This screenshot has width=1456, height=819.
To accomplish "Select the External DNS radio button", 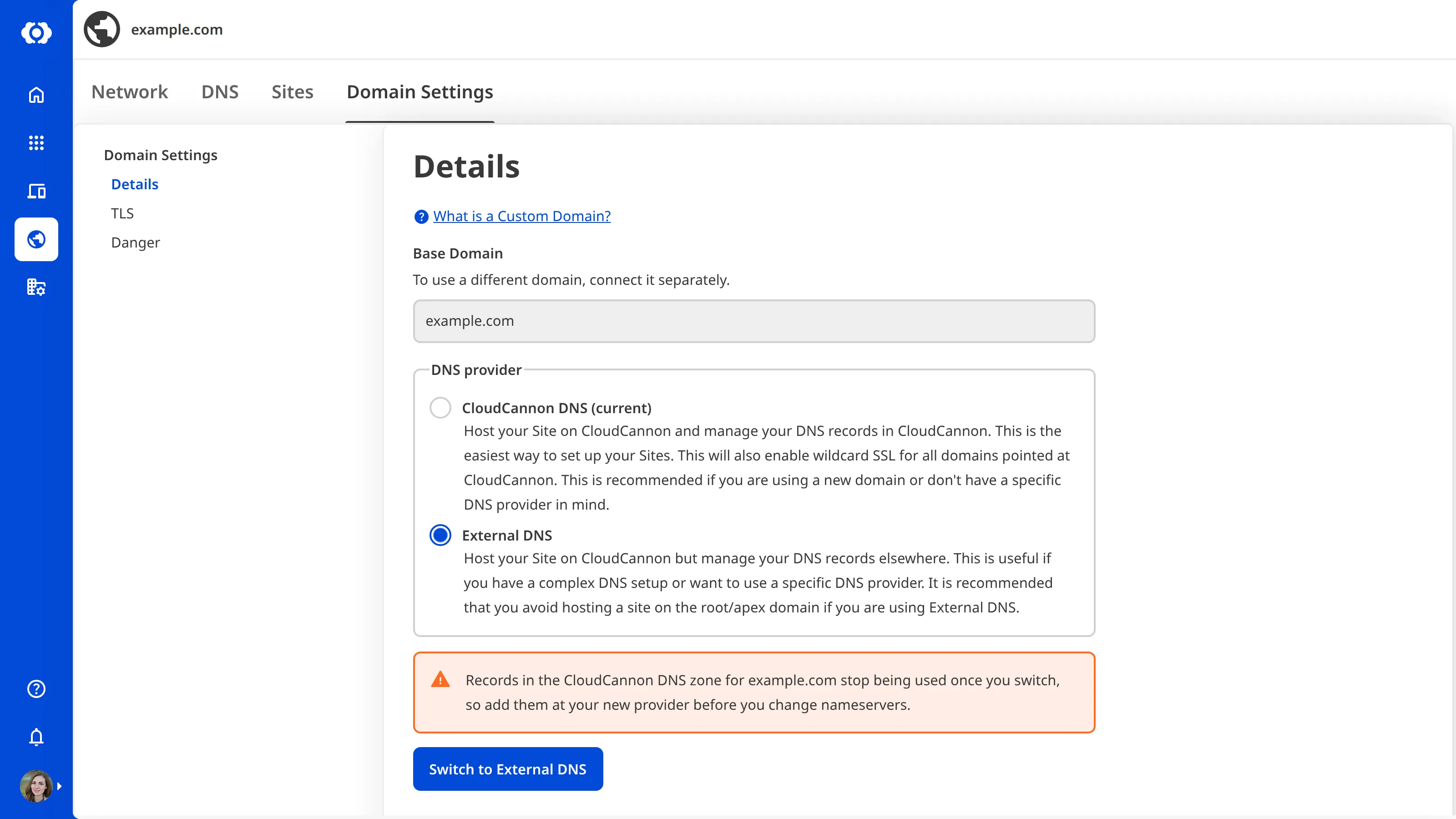I will 440,535.
